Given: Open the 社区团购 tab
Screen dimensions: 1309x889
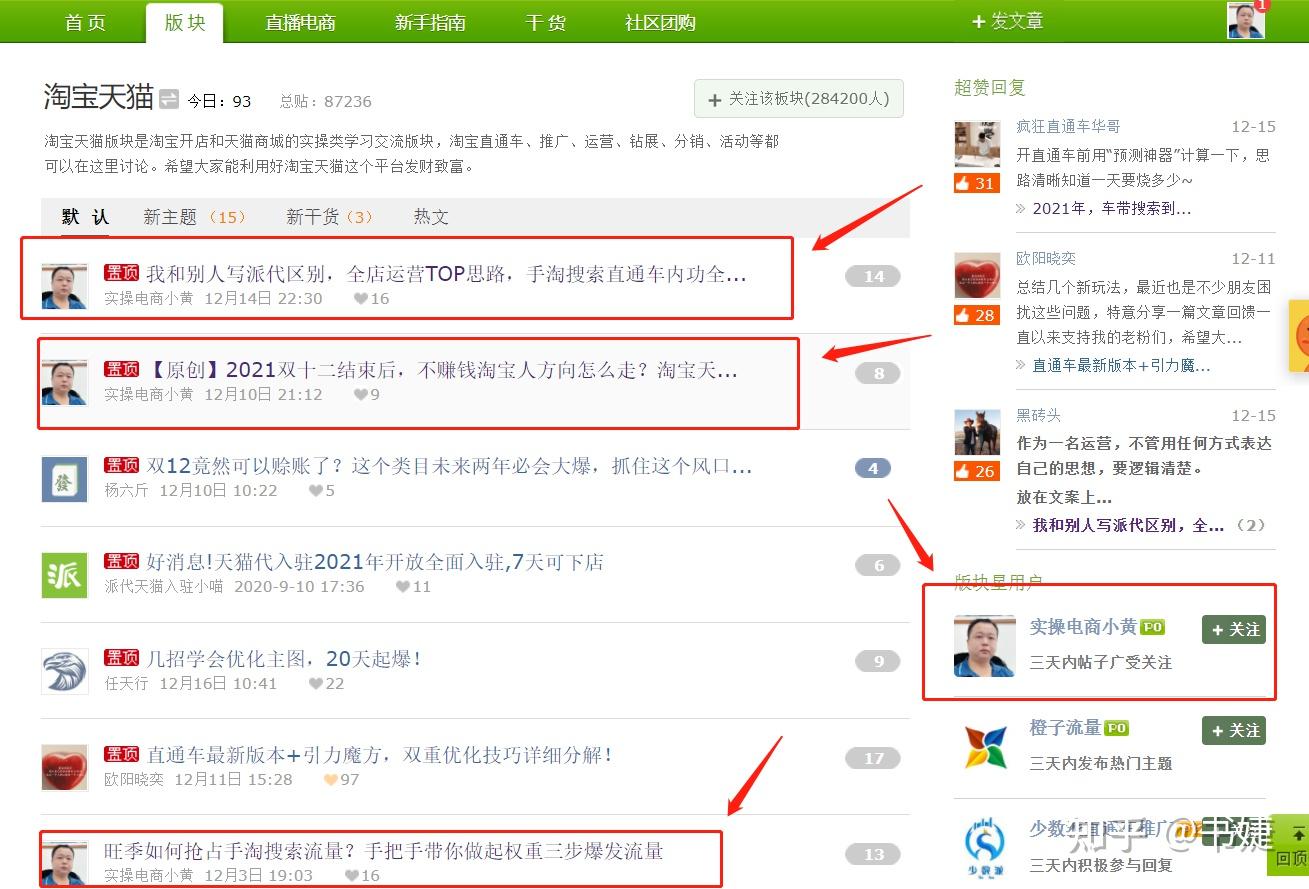Looking at the screenshot, I should pyautogui.click(x=660, y=22).
